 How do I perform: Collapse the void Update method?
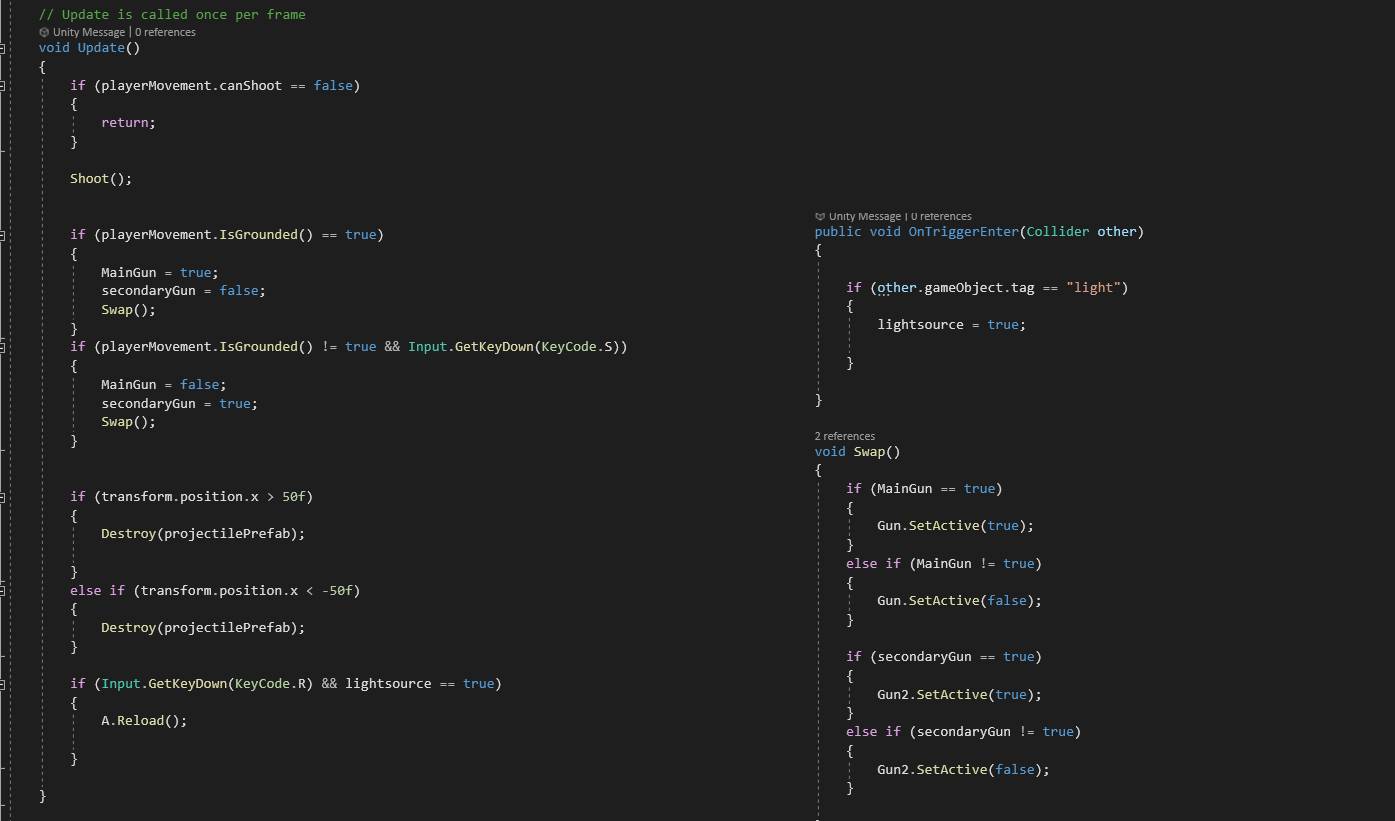pyautogui.click(x=3, y=48)
